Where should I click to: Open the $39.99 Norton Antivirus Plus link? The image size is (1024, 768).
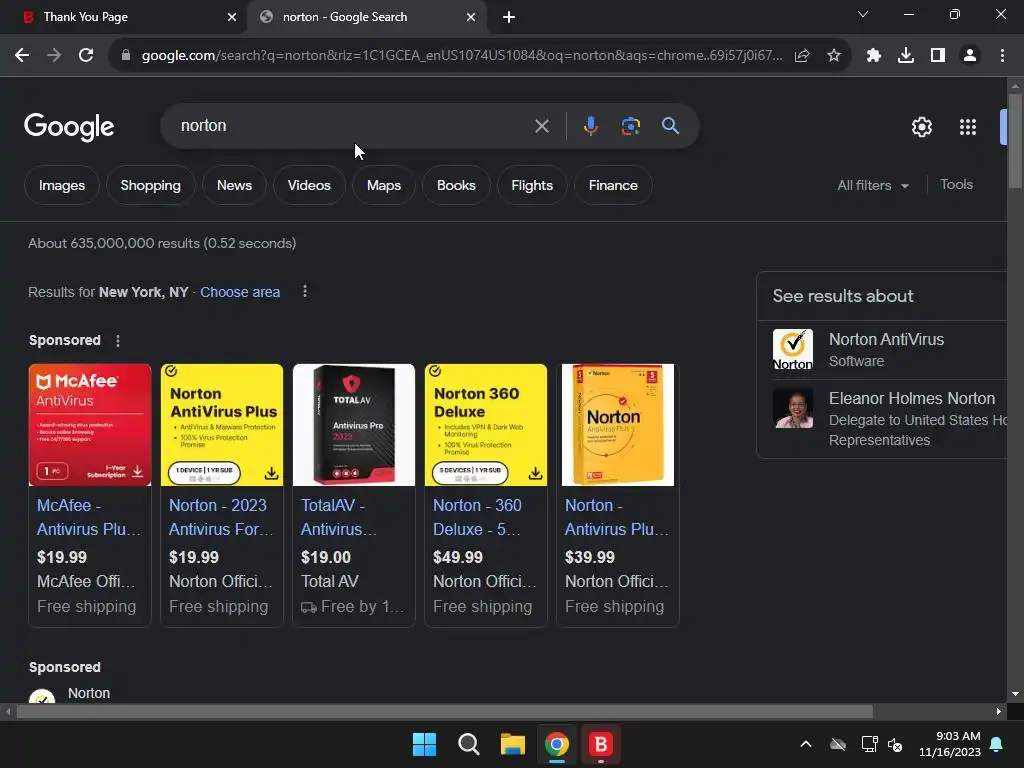616,517
